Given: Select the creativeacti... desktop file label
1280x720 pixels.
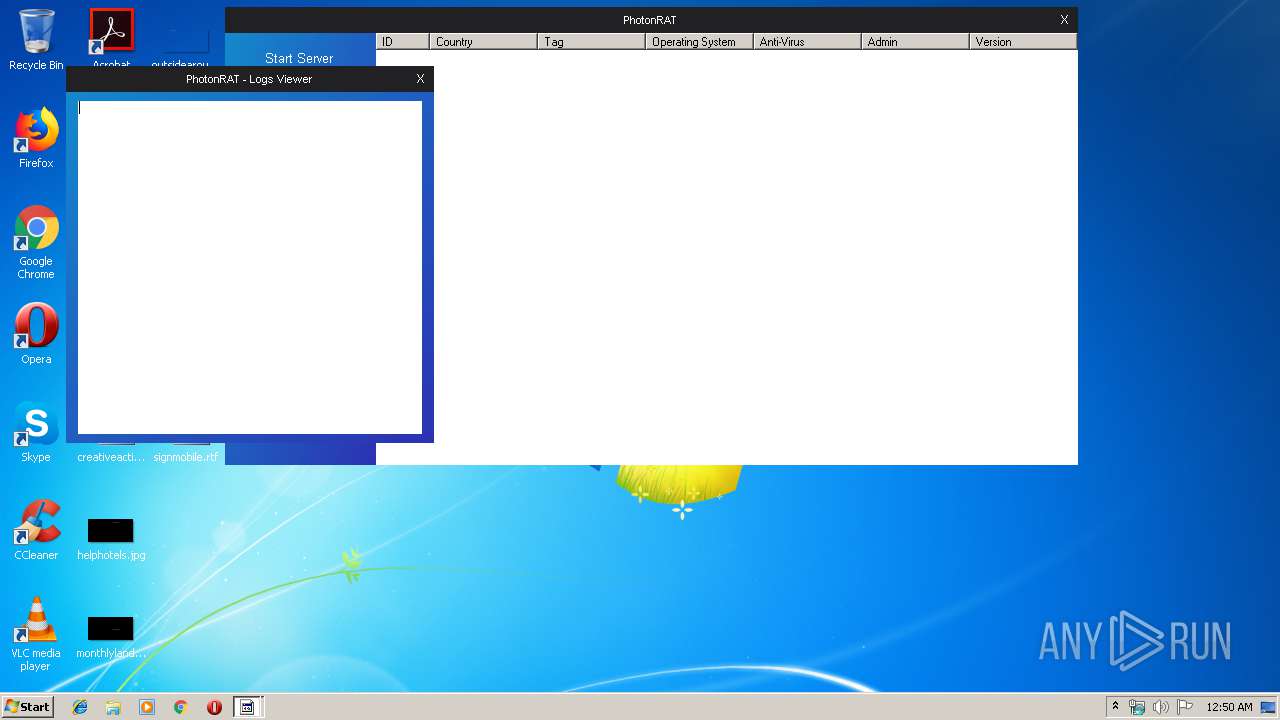Looking at the screenshot, I should click(x=111, y=457).
